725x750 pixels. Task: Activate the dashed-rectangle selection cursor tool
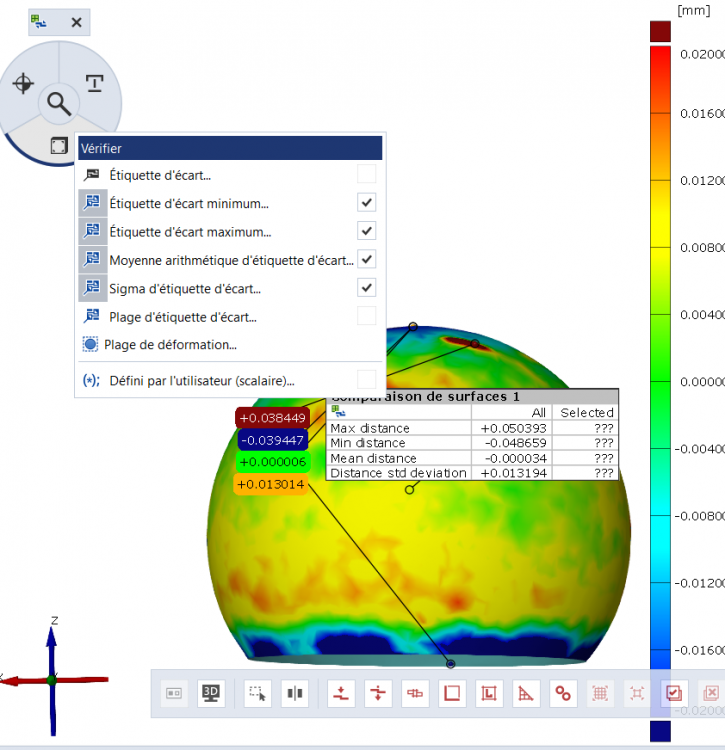point(257,692)
